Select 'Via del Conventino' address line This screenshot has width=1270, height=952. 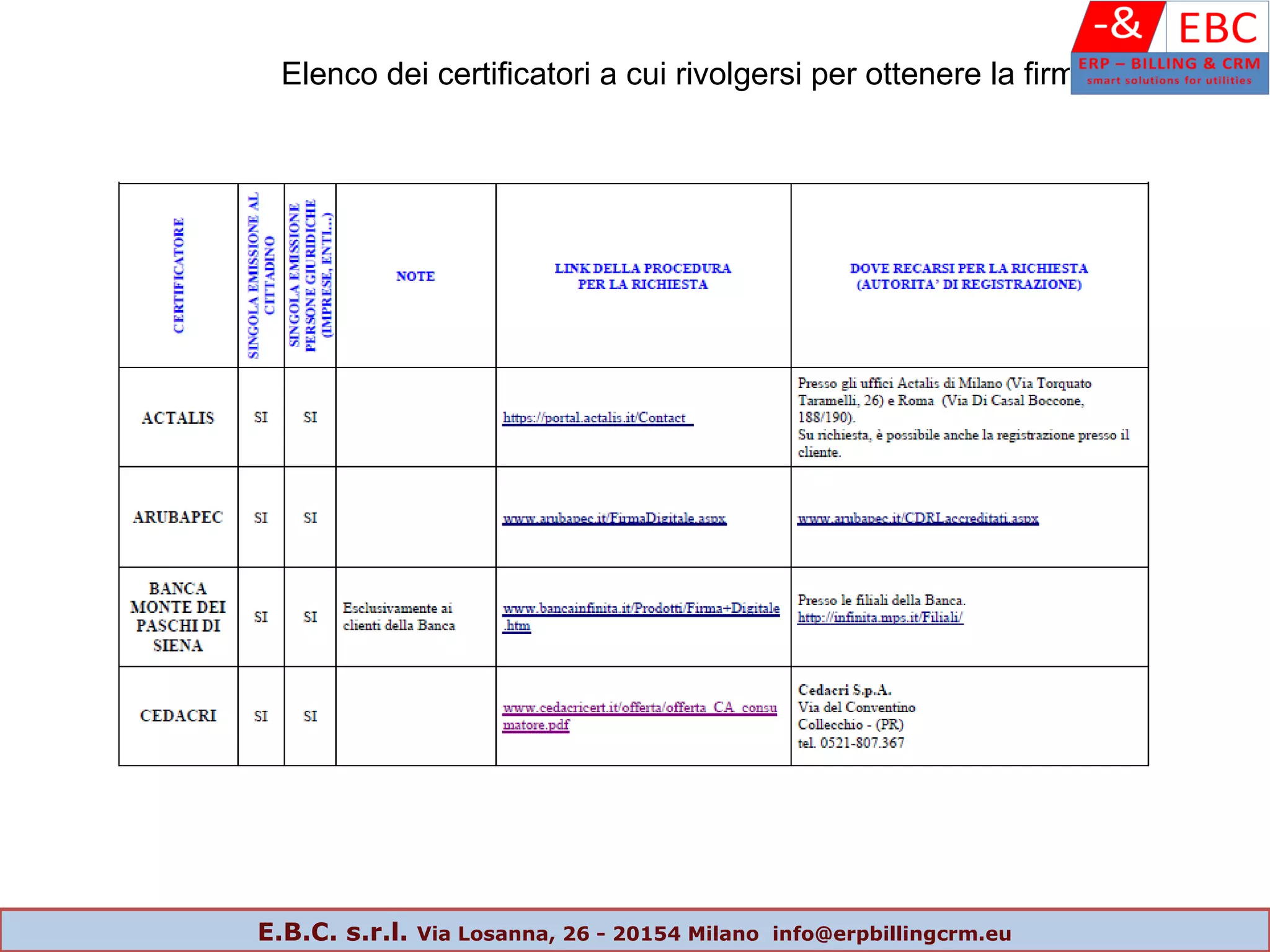[856, 707]
